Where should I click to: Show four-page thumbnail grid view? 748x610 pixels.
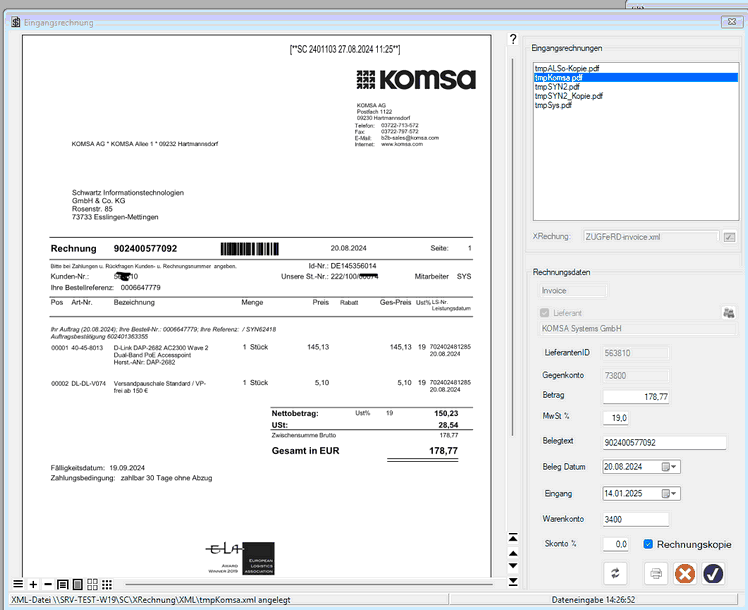tap(93, 584)
